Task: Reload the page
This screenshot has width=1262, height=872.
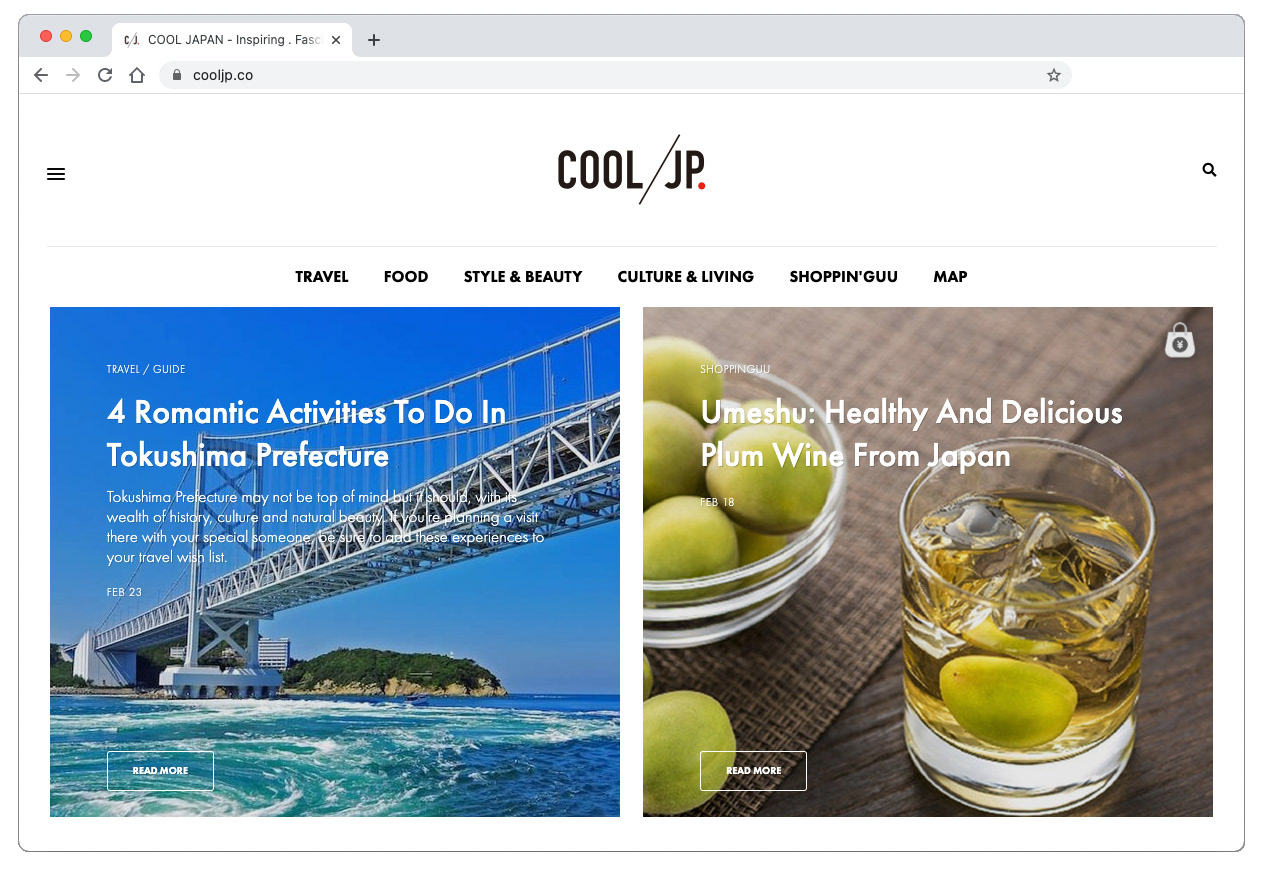Action: click(x=105, y=75)
